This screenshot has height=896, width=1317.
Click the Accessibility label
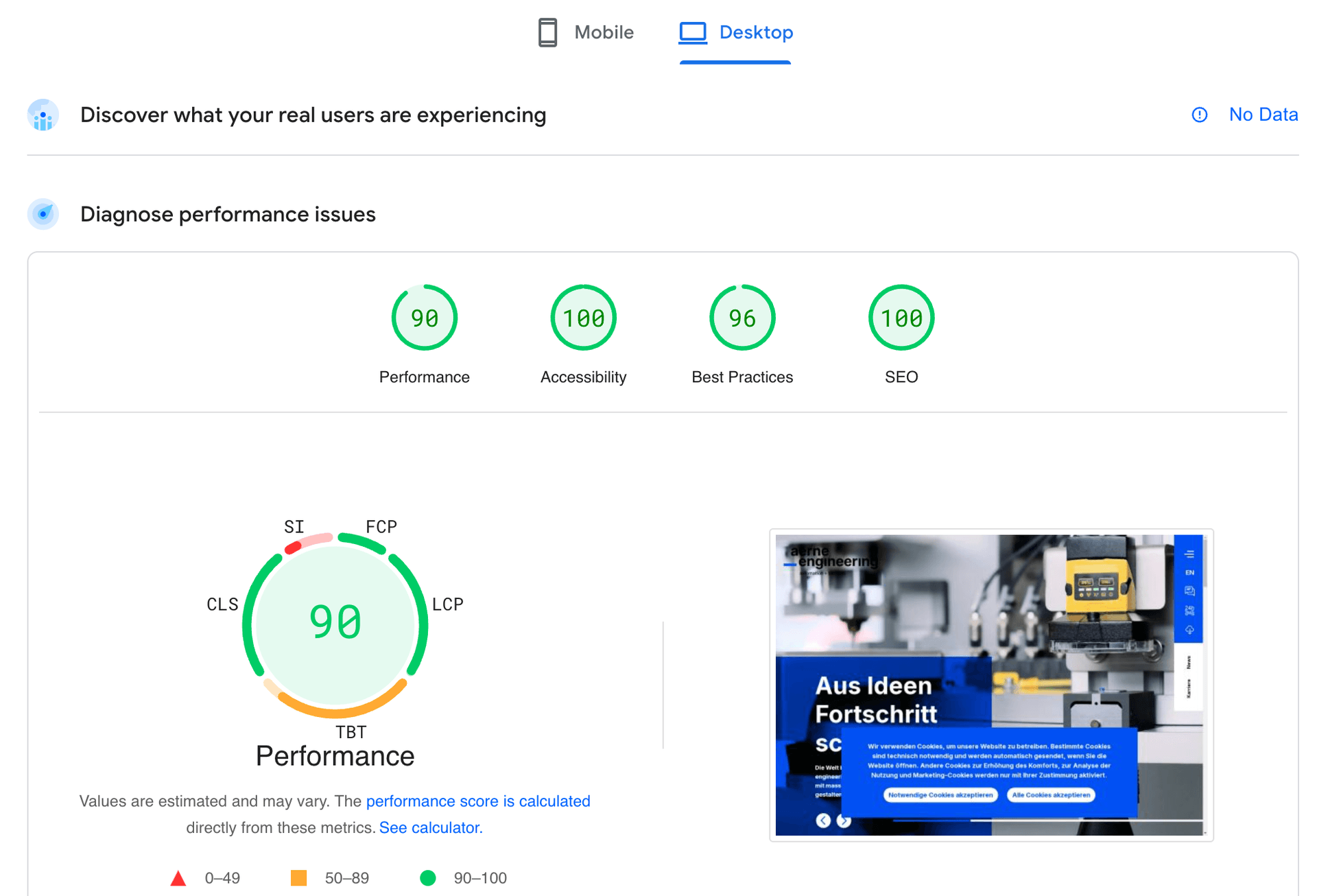583,377
